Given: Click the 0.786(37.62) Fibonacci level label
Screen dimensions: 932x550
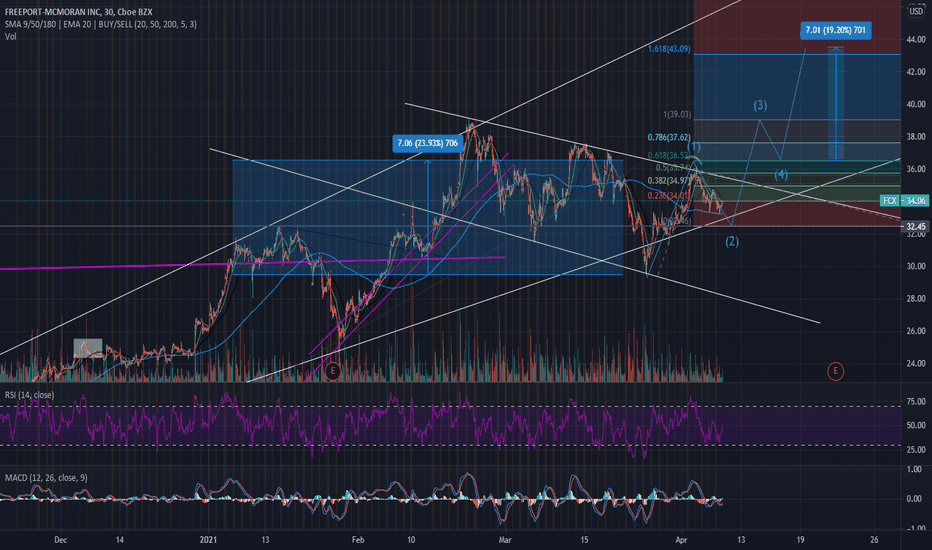Looking at the screenshot, I should (669, 137).
